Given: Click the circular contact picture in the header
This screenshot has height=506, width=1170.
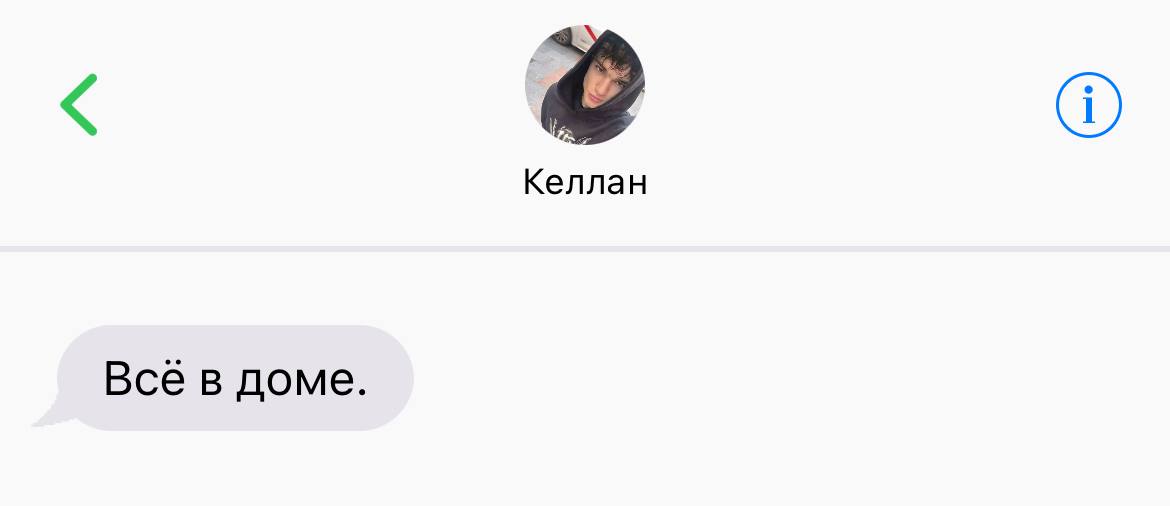Looking at the screenshot, I should 585,84.
